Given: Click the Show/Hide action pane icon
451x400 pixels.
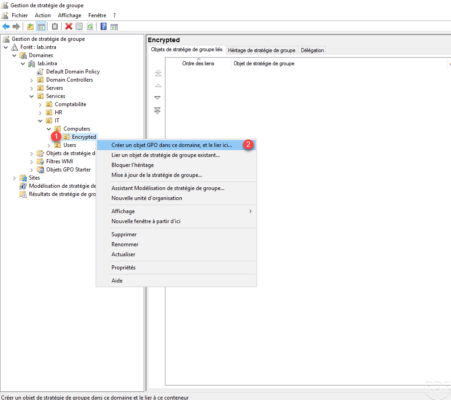Looking at the screenshot, I should click(114, 27).
